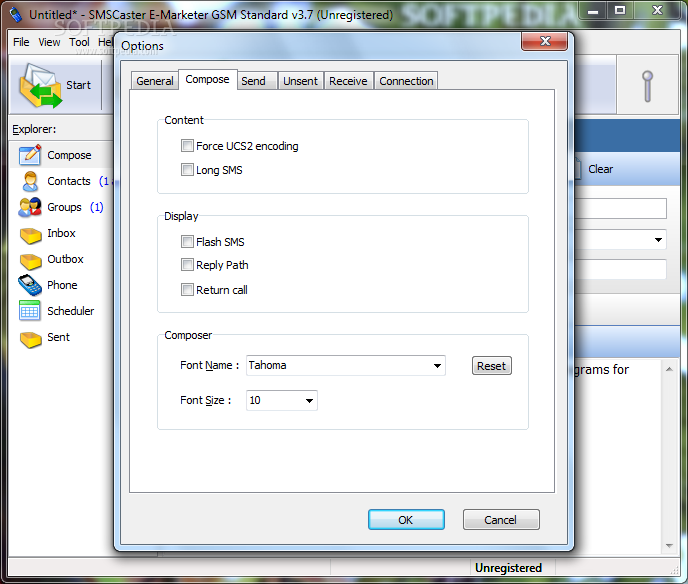
Task: Close the Options dialog with X
Action: point(545,41)
